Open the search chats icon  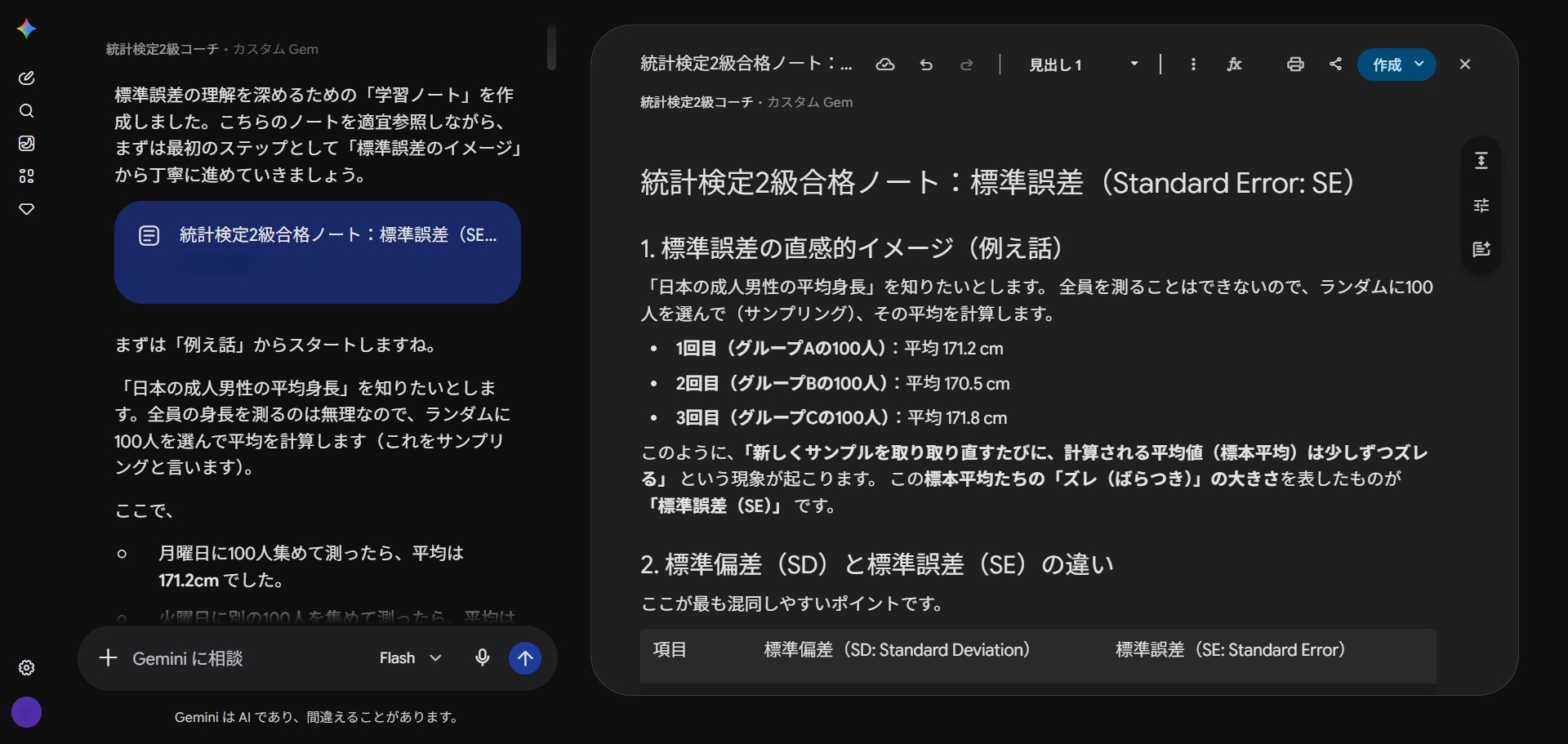(x=26, y=110)
